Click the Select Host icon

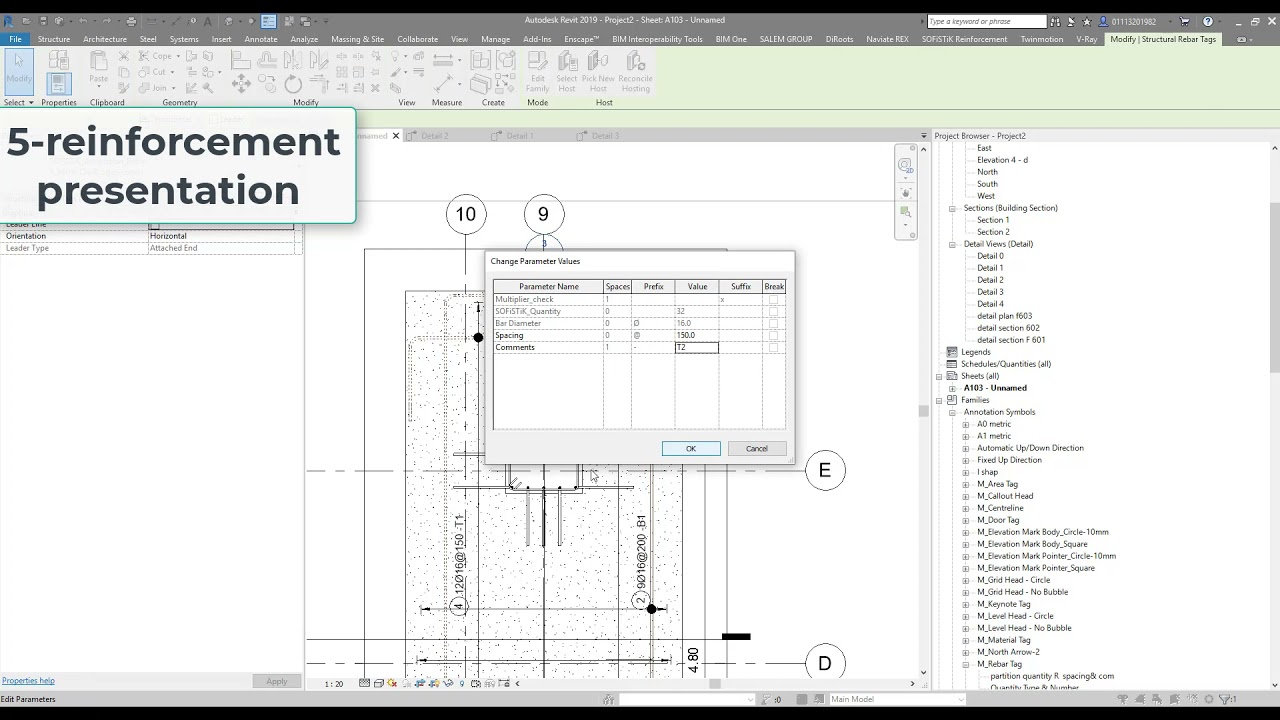(x=567, y=72)
